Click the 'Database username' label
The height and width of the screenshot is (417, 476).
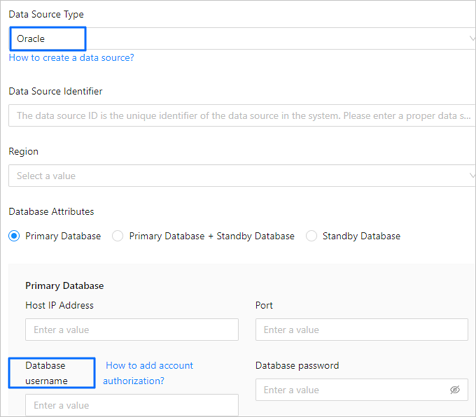click(46, 373)
